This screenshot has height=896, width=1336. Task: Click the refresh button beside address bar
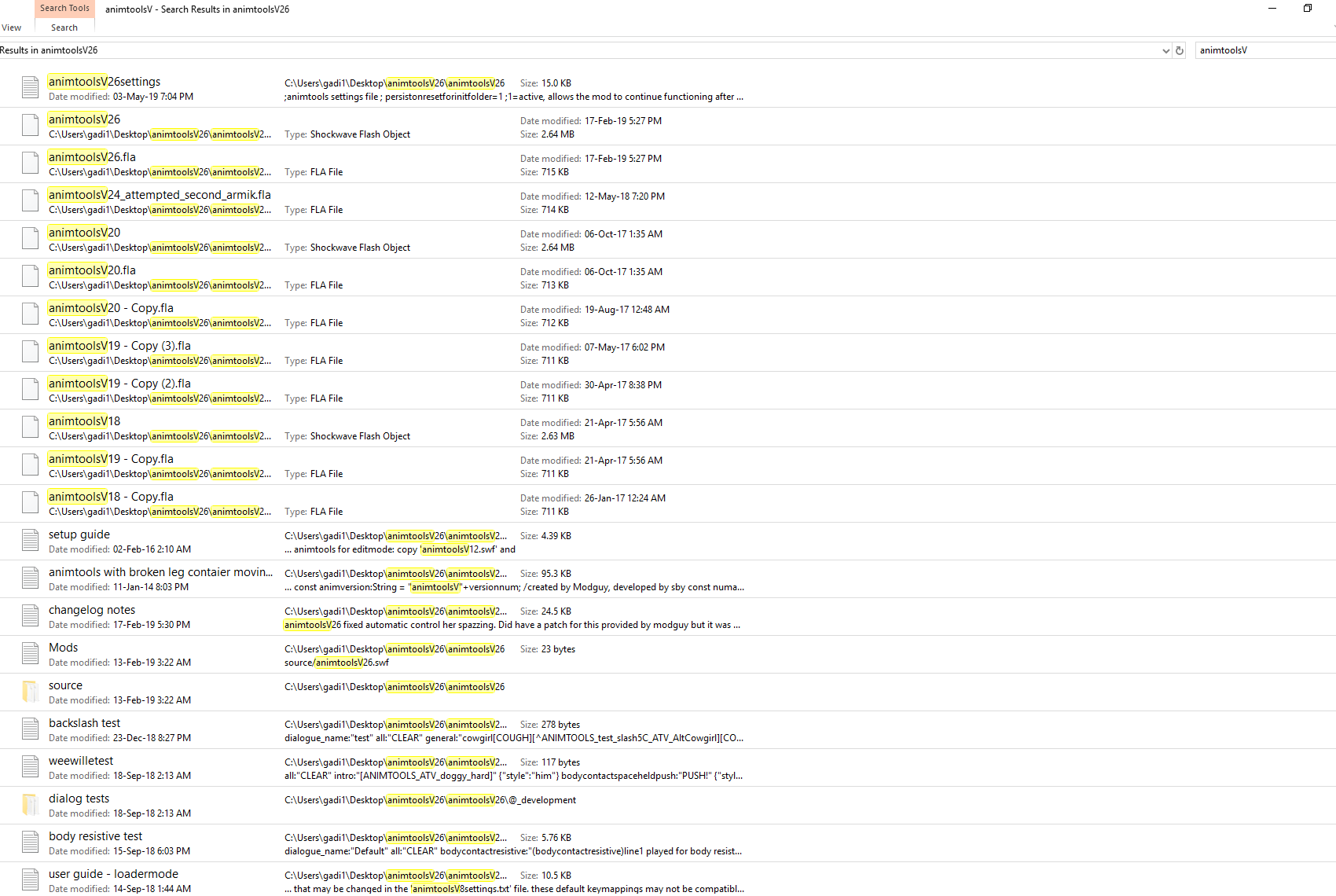tap(1179, 50)
